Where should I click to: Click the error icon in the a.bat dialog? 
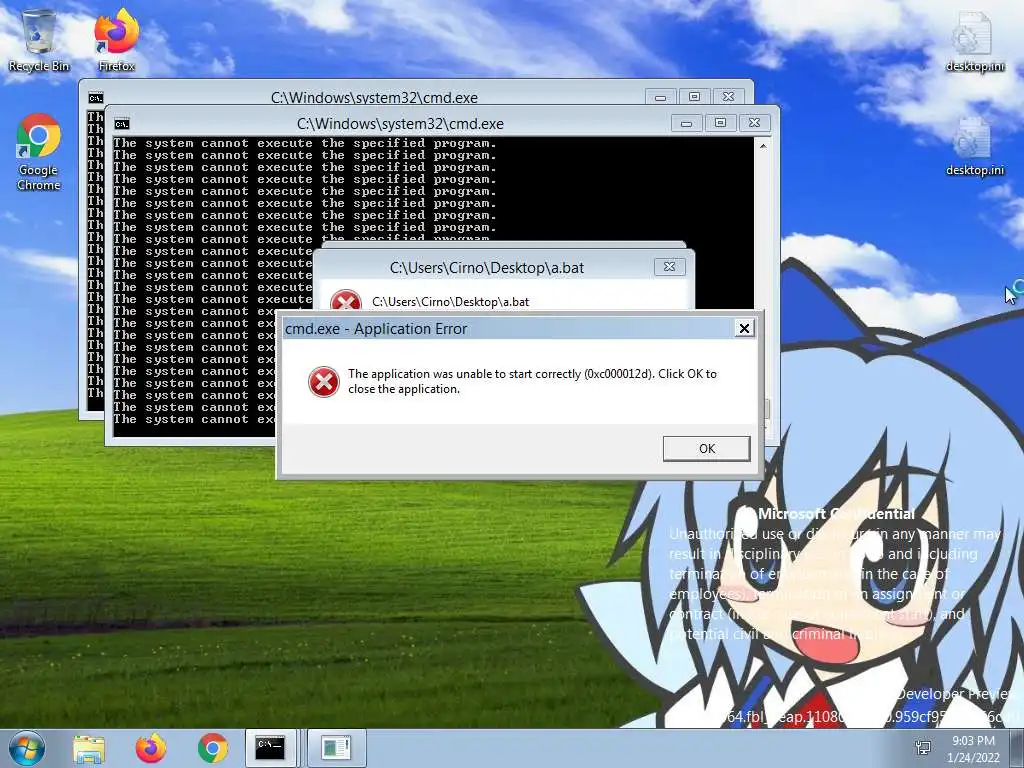[x=346, y=301]
